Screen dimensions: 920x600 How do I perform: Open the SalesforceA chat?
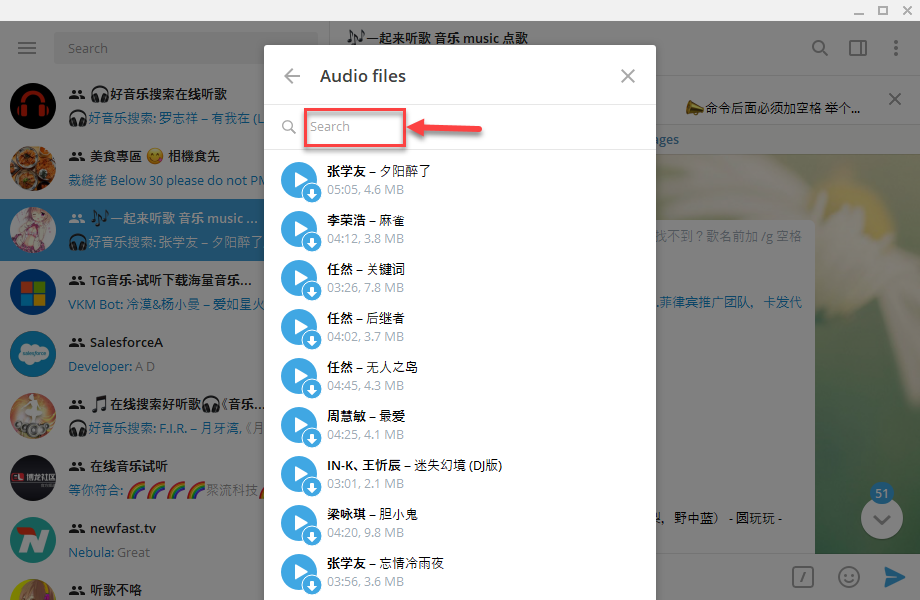130,353
